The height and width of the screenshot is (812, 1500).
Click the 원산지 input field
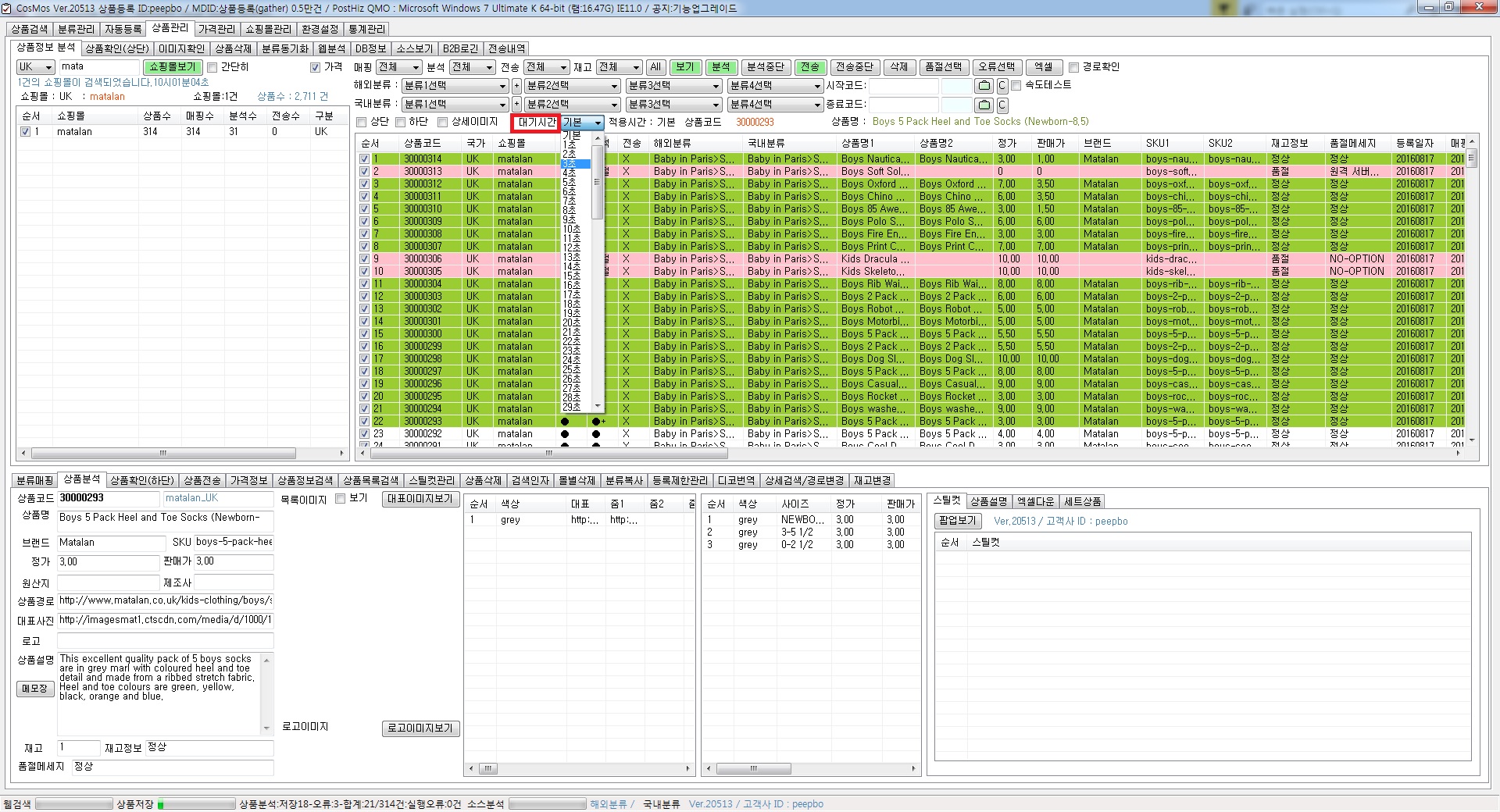[109, 583]
